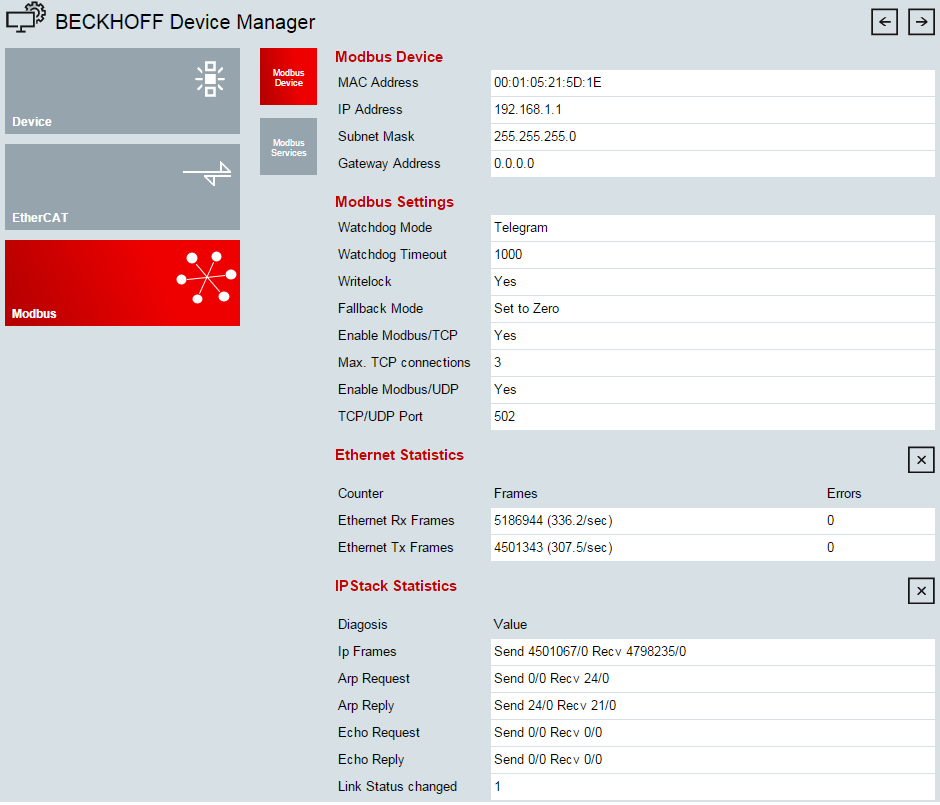The image size is (940, 805).
Task: Click the Gateway Address value 0.0.0.0
Action: click(514, 164)
